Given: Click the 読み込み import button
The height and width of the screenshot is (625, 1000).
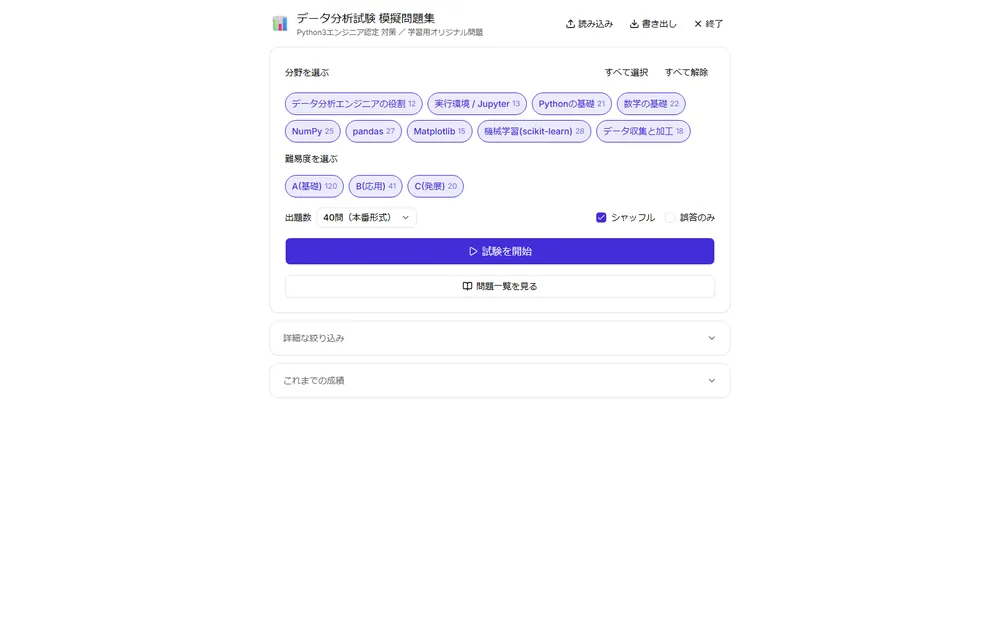Looking at the screenshot, I should [x=589, y=24].
